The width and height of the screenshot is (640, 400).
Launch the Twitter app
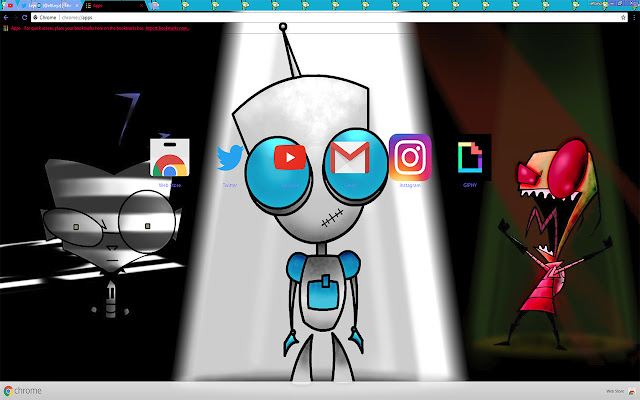[x=230, y=158]
